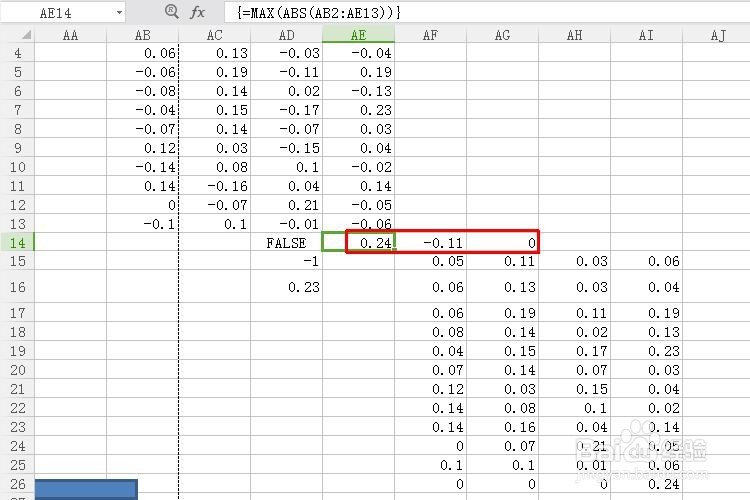
Task: Click the magnifier lookup icon beside fx
Action: click(x=171, y=11)
